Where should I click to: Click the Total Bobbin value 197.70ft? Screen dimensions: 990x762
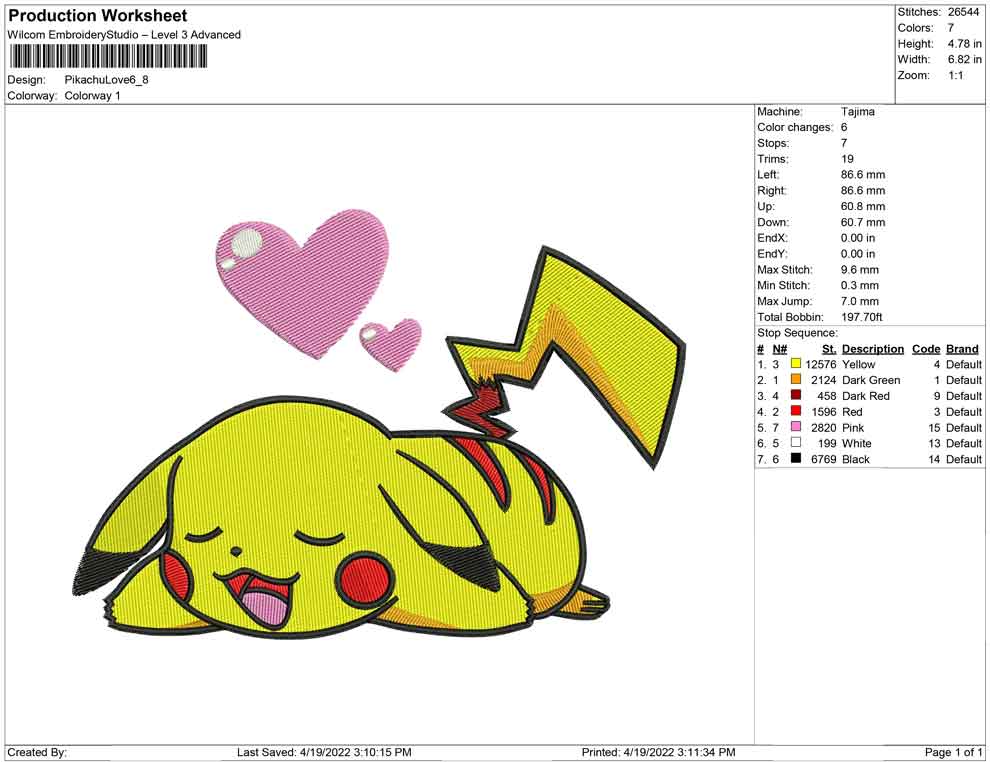coord(861,317)
